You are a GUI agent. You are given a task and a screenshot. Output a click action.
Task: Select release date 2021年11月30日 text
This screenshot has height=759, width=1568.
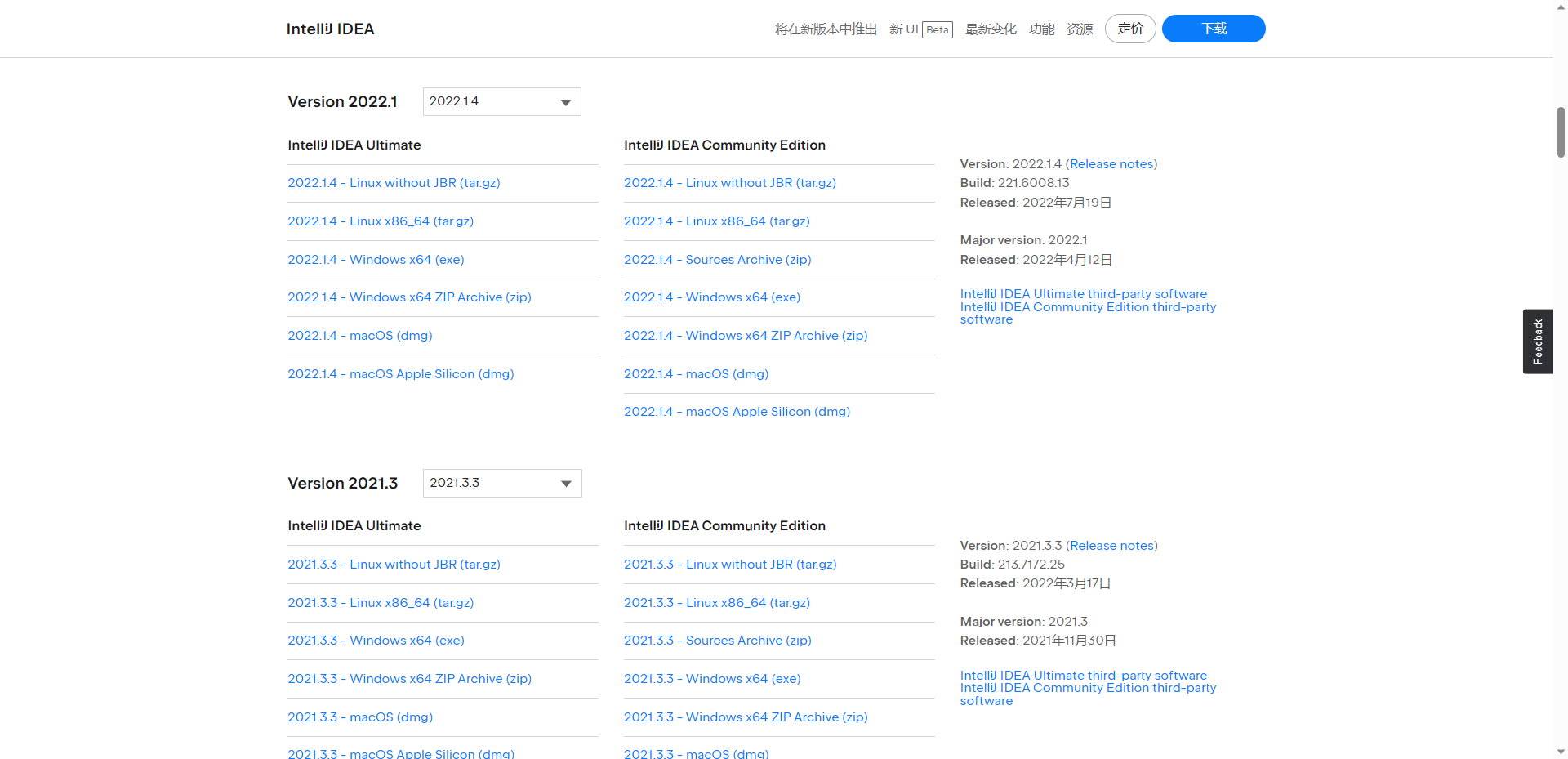click(x=1069, y=641)
